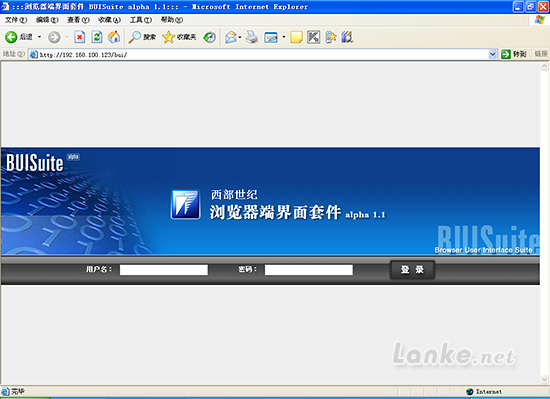Expand the Back button history dropdown arrow
The height and width of the screenshot is (399, 550).
click(39, 37)
